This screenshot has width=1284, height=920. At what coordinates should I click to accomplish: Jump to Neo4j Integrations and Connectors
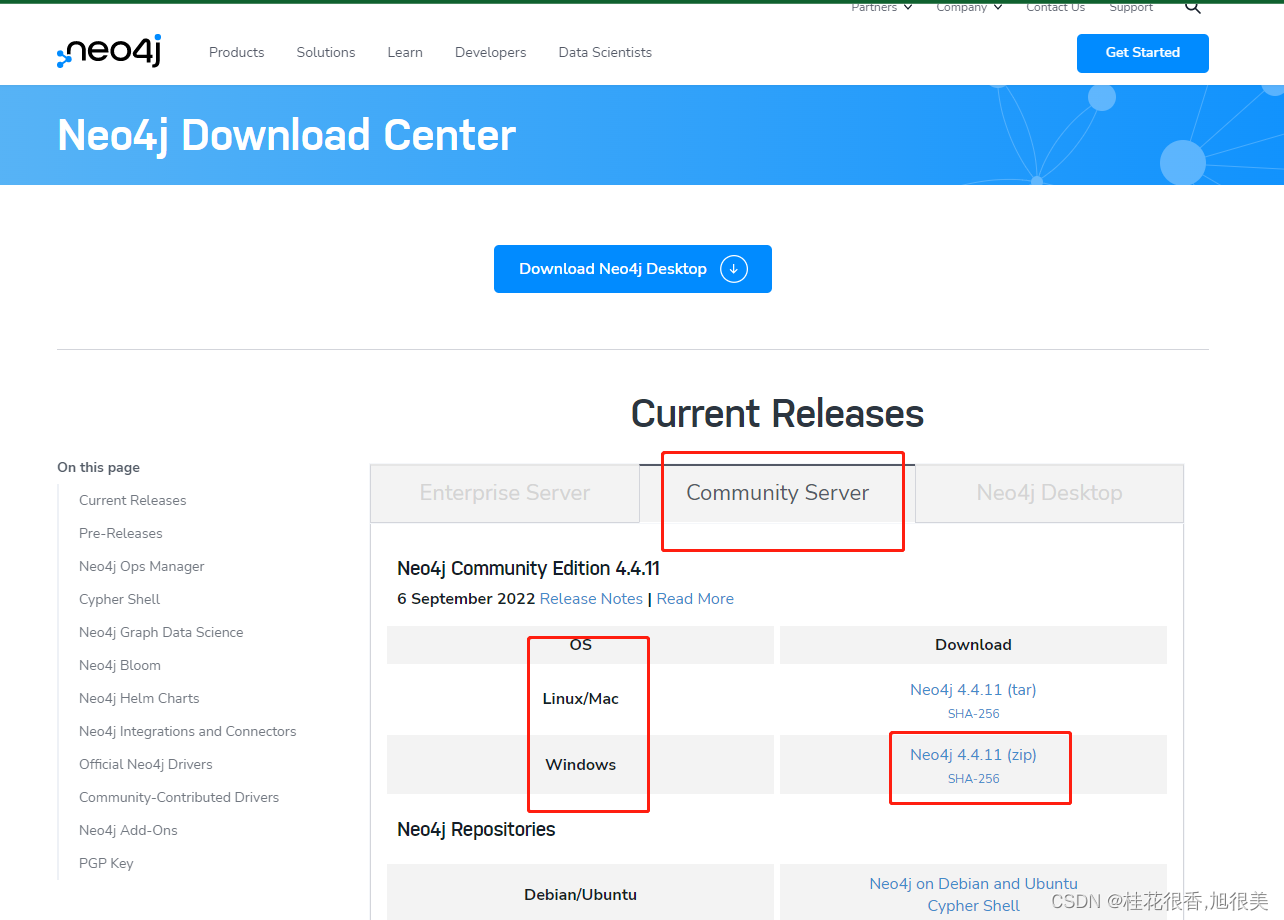(188, 731)
